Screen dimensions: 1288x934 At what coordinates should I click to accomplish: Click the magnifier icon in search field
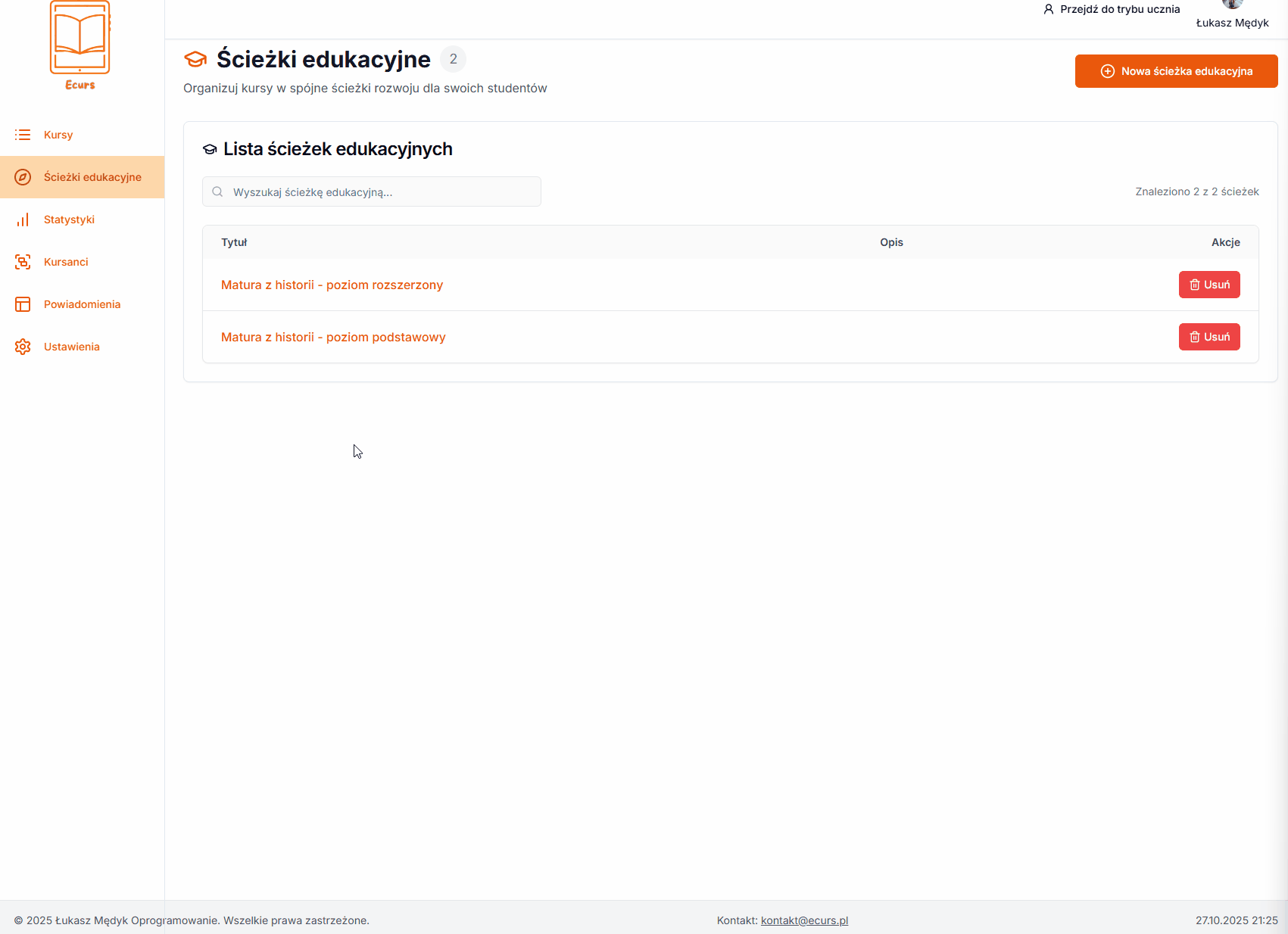(217, 191)
